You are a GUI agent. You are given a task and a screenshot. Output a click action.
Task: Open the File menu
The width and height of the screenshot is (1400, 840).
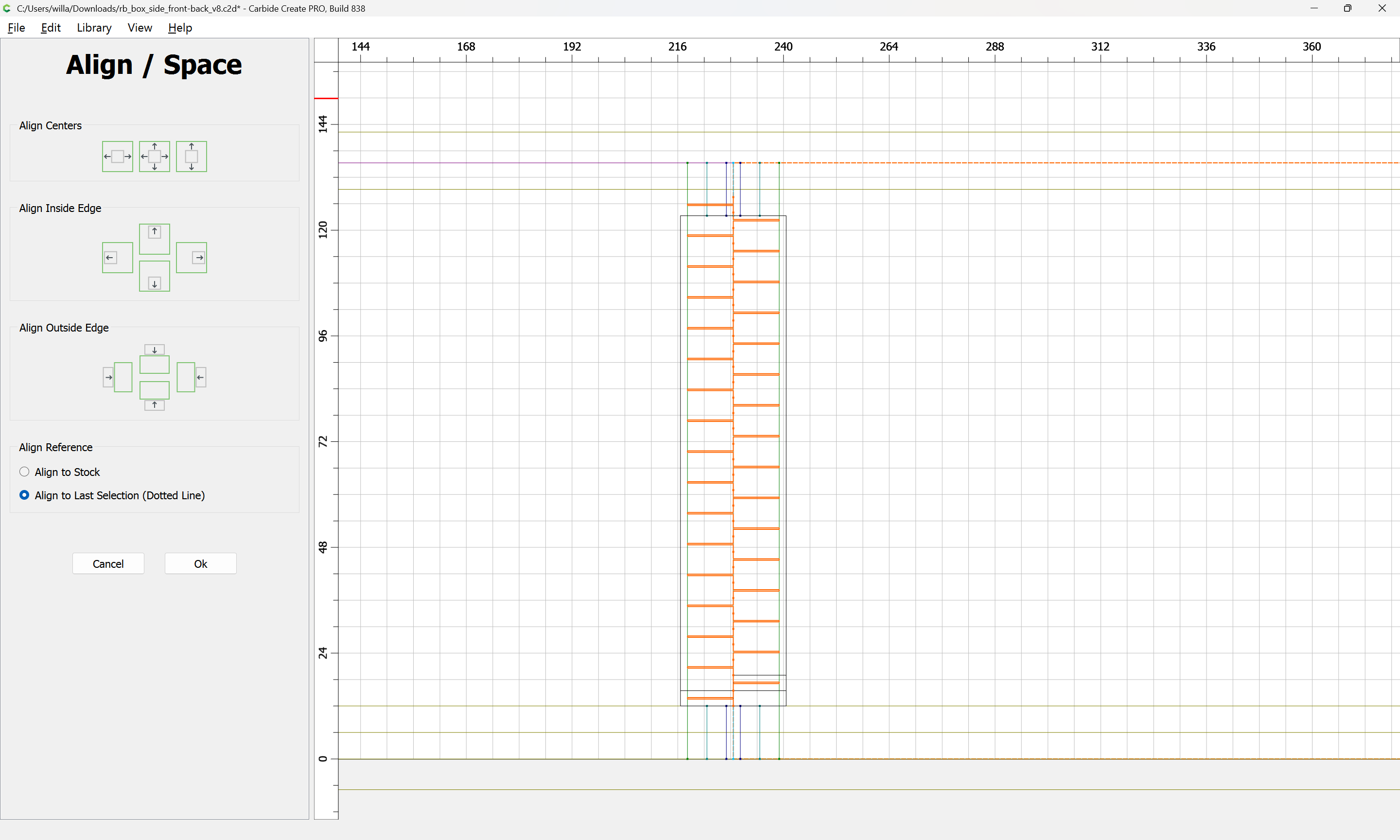[16, 28]
